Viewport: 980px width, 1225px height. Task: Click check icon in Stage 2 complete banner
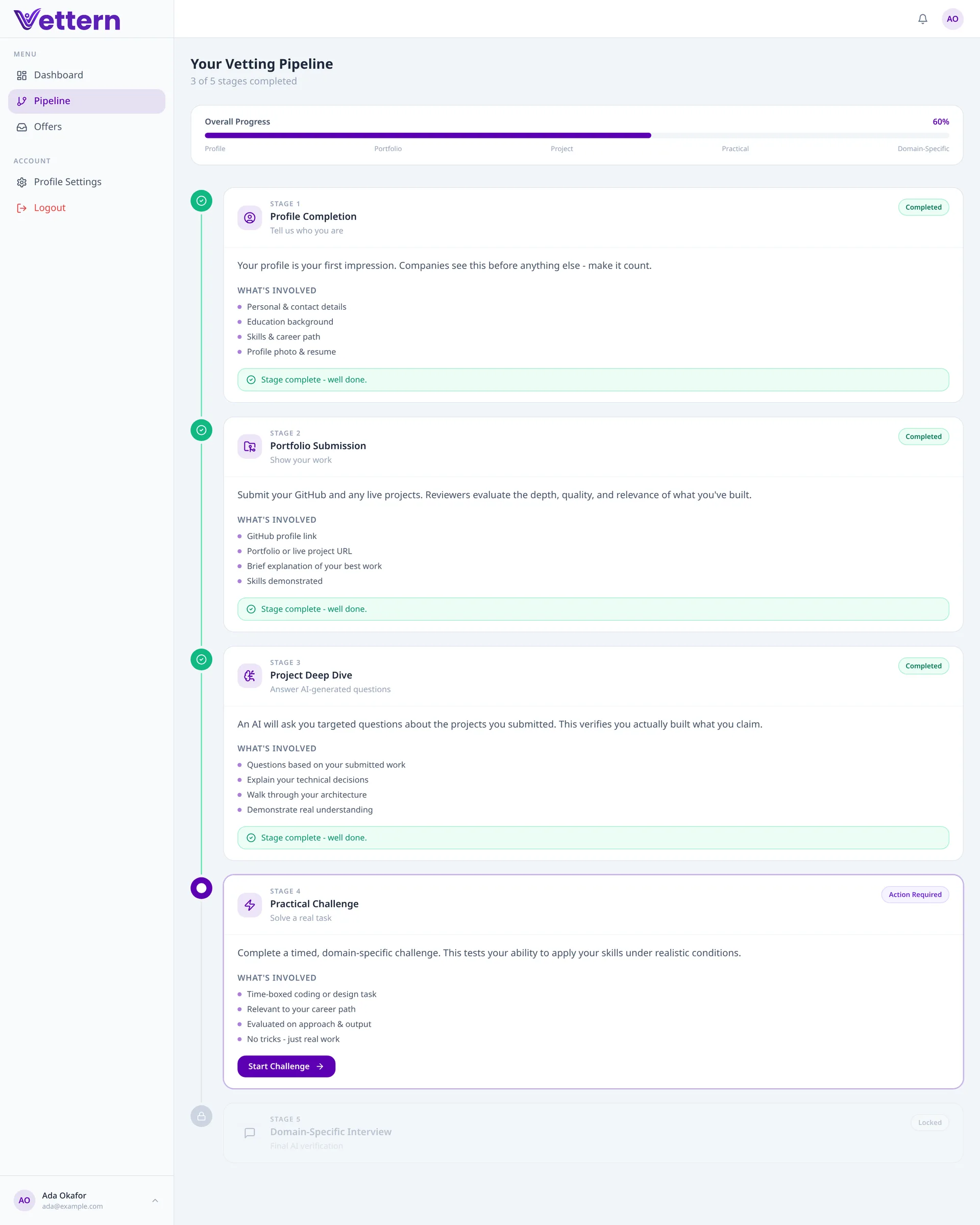pyautogui.click(x=251, y=609)
